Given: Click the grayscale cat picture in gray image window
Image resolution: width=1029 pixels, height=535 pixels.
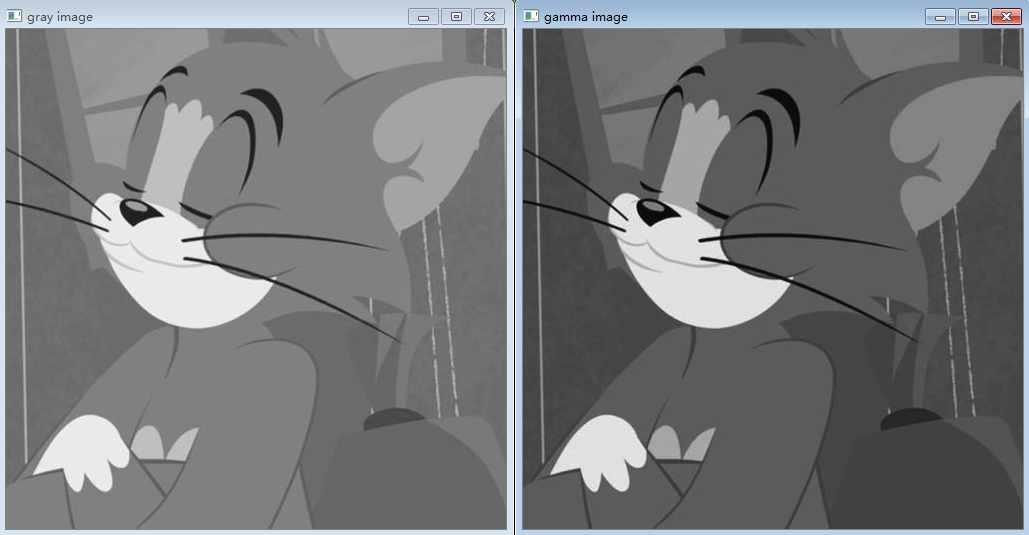Looking at the screenshot, I should (256, 279).
